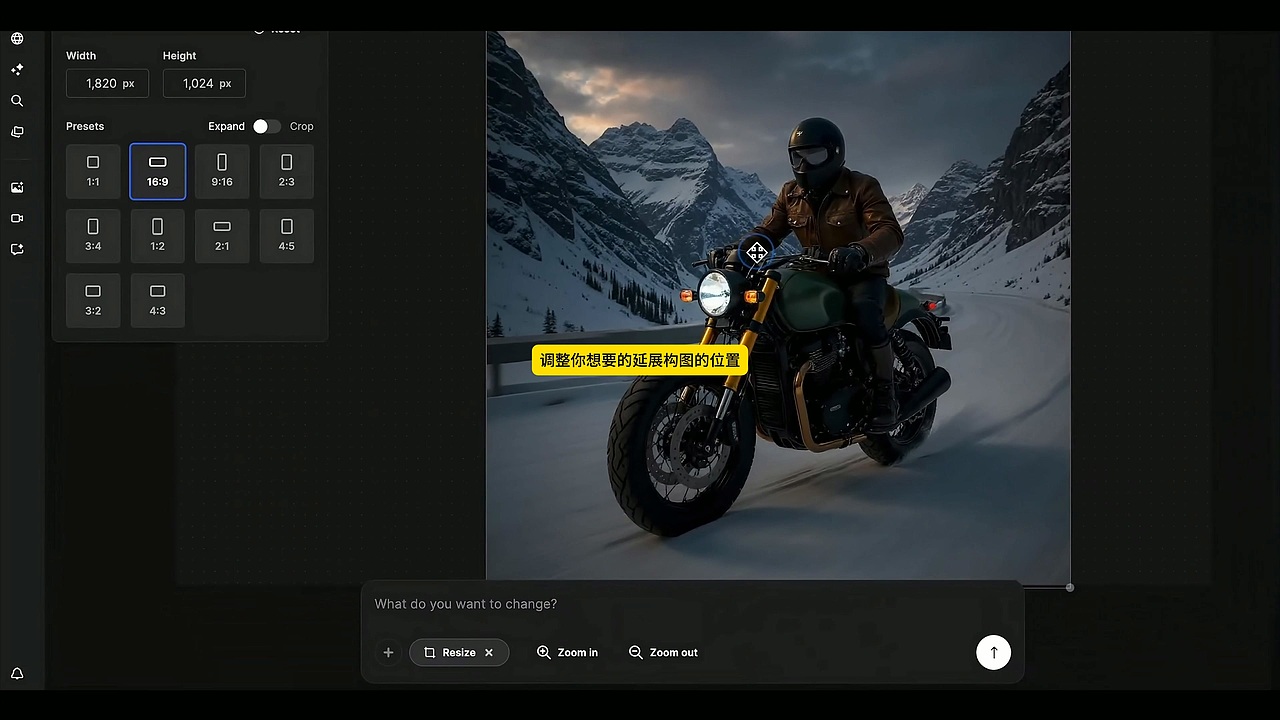Viewport: 1280px width, 720px height.
Task: Select the 16:9 aspect ratio preset
Action: pos(157,171)
